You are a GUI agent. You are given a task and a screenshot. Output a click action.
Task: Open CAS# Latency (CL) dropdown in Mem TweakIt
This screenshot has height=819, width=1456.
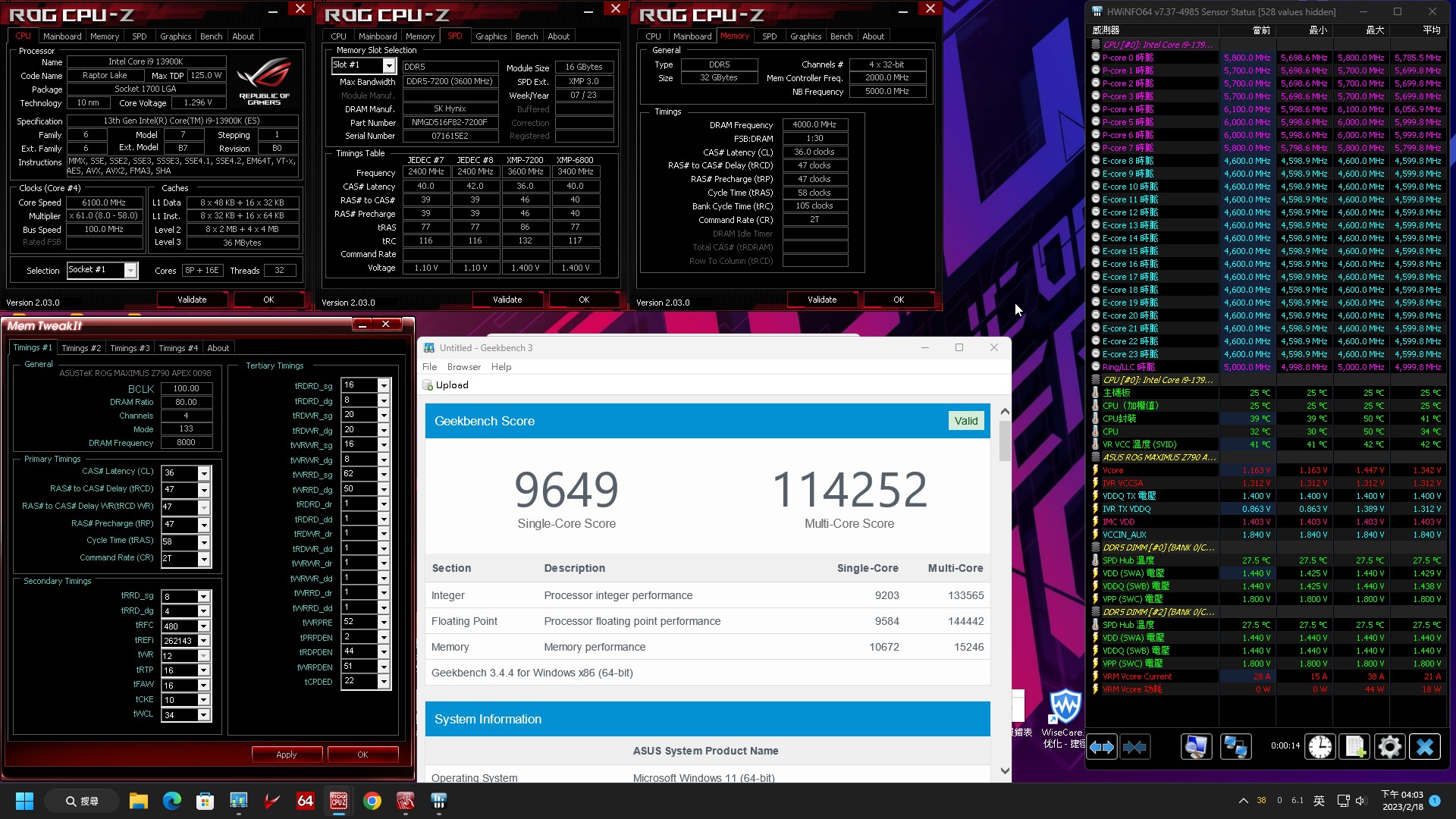[x=203, y=473]
